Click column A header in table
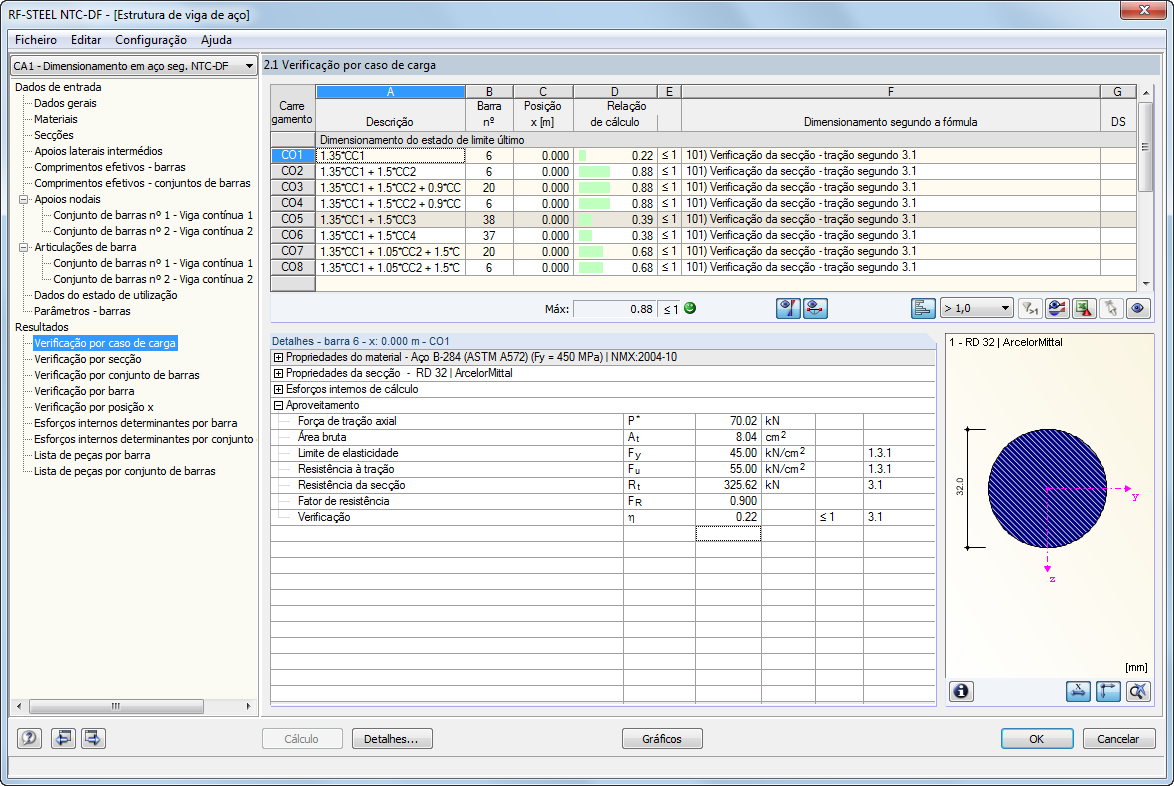The height and width of the screenshot is (786, 1174). [x=390, y=92]
